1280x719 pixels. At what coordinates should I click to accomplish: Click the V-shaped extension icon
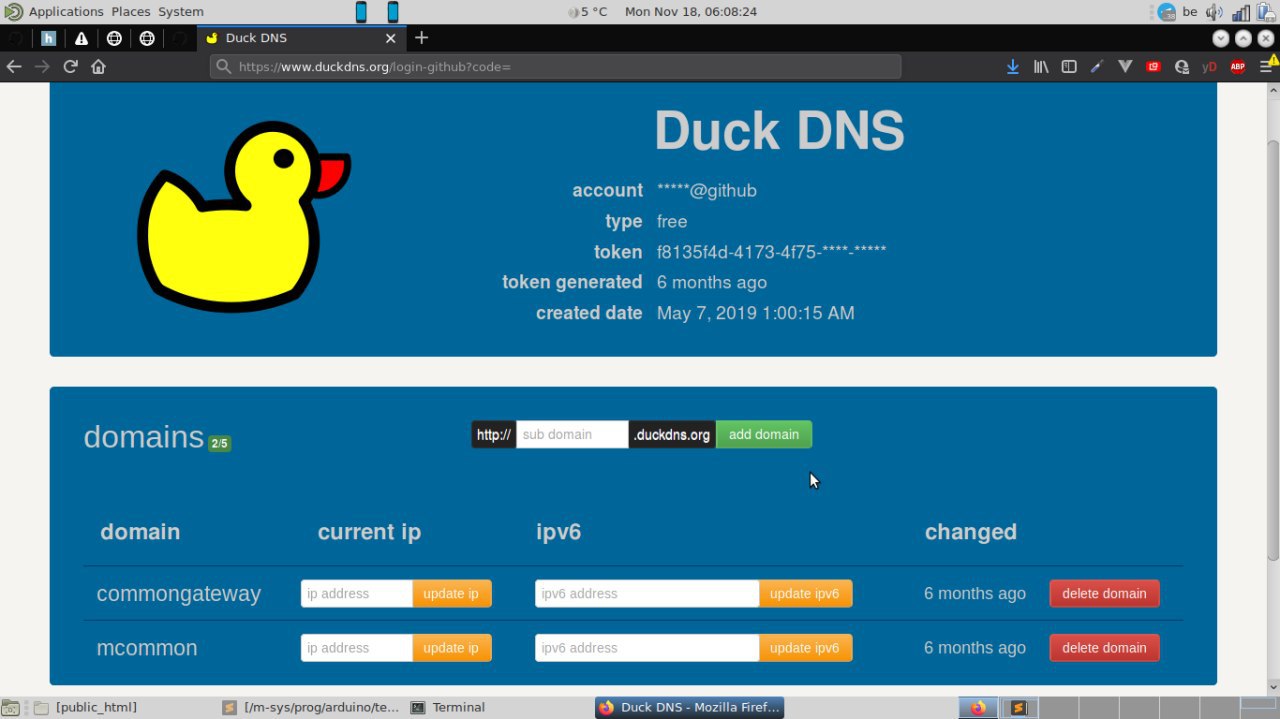click(1125, 67)
